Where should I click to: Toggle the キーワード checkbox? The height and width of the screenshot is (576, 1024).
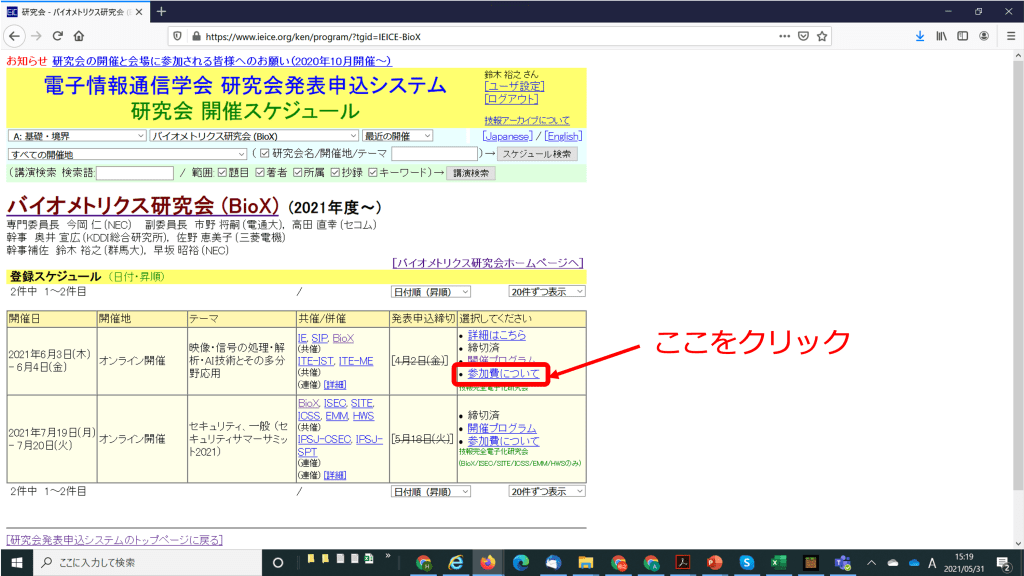pyautogui.click(x=373, y=173)
